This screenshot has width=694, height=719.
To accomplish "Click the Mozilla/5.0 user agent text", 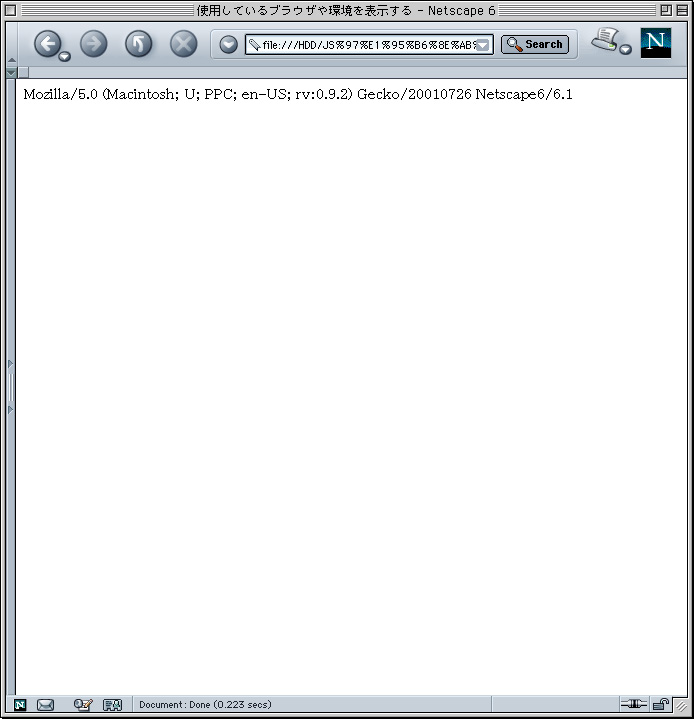I will click(298, 94).
